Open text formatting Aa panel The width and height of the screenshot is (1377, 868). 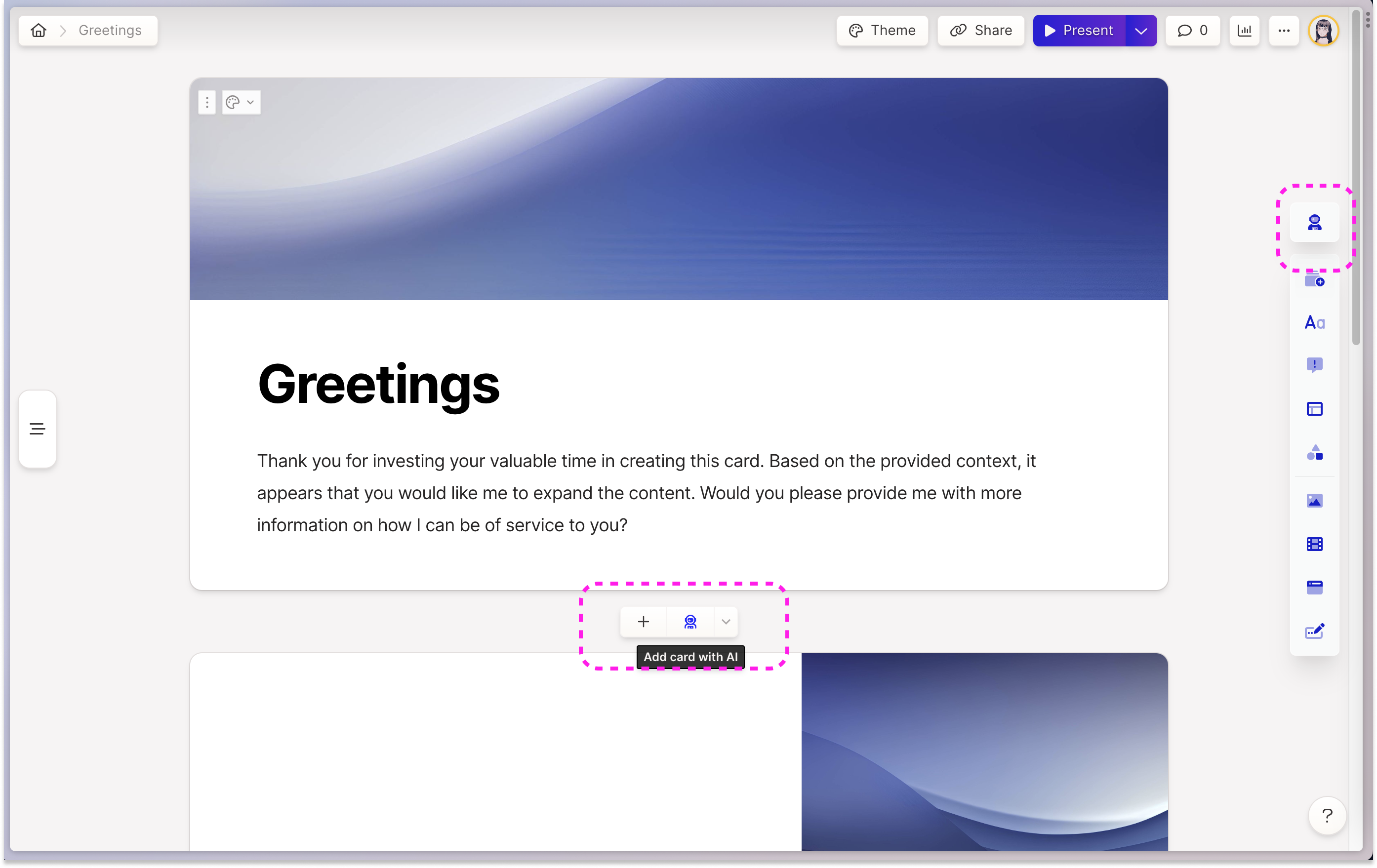click(1314, 322)
